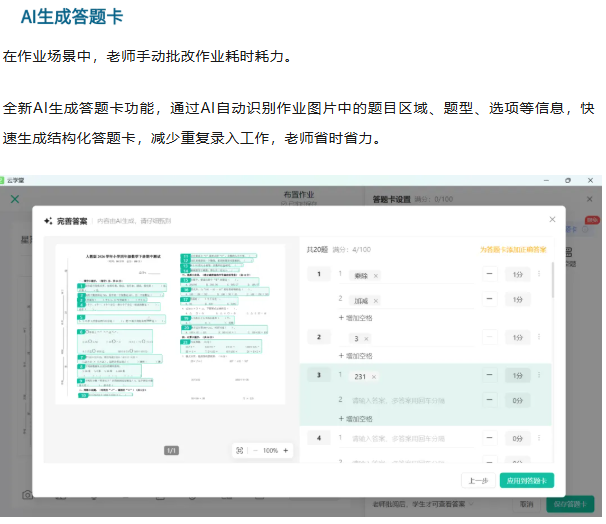Edit score field of question 2
Image resolution: width=606 pixels, height=524 pixels.
(517, 337)
